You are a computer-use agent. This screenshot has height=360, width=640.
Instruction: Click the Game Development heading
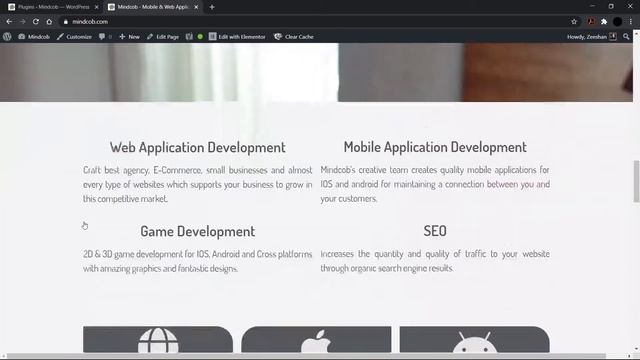tap(198, 231)
